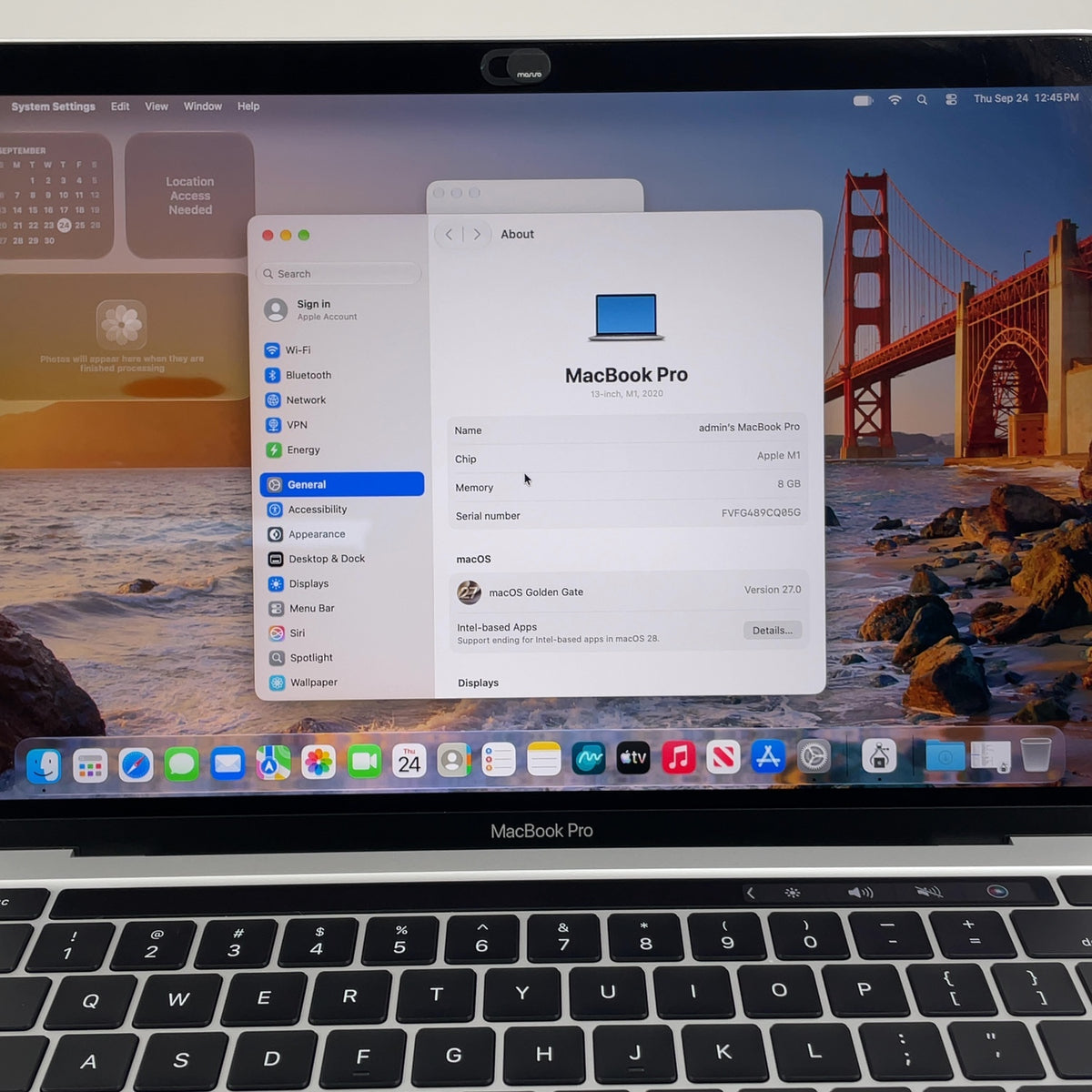This screenshot has width=1092, height=1092.
Task: Click the MacBook Pro laptop image
Action: coord(626,317)
